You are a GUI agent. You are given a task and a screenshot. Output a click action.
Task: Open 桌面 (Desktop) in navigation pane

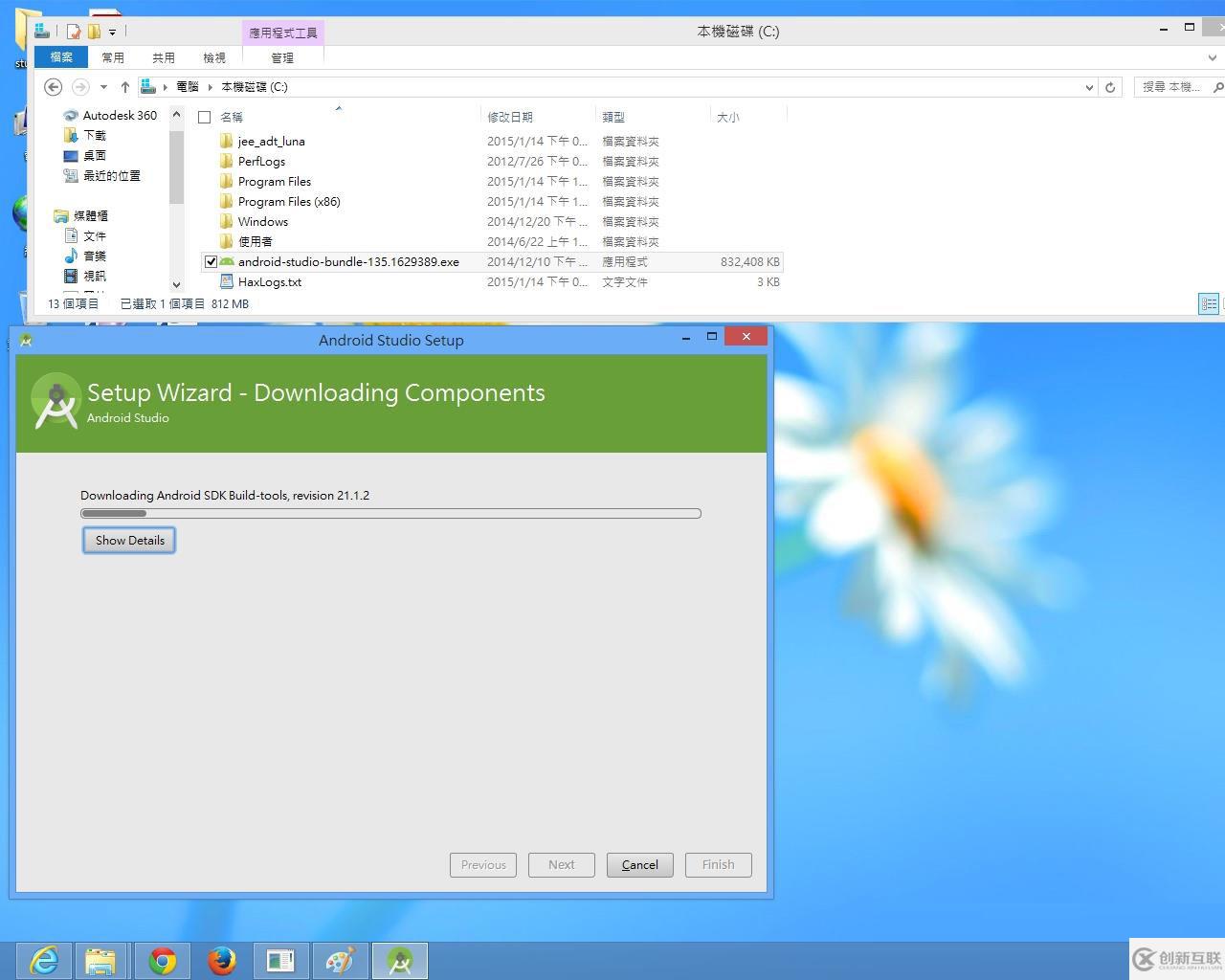[95, 155]
